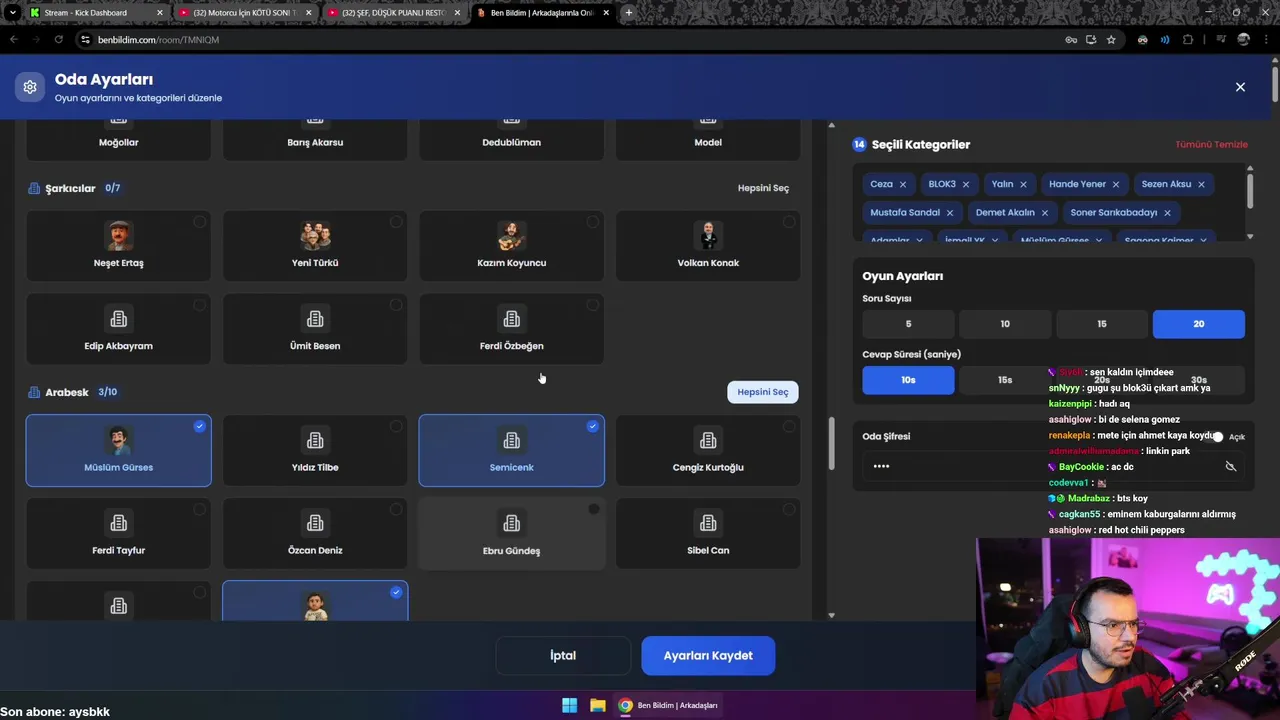Remove the Hande Yener category chip

click(x=1116, y=184)
